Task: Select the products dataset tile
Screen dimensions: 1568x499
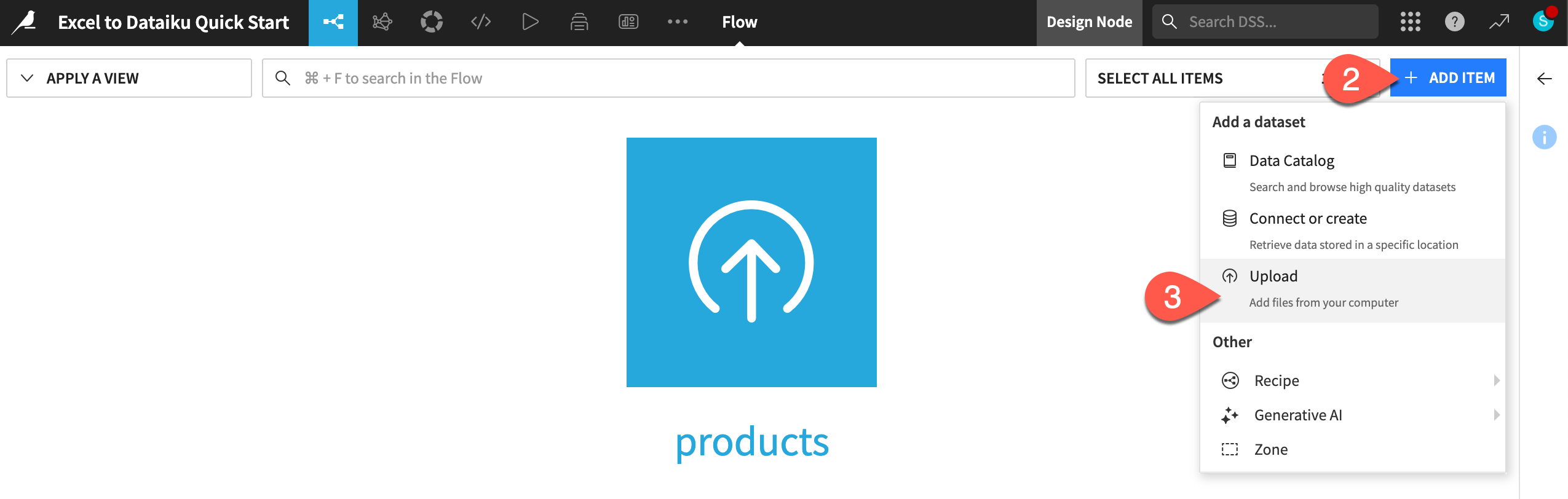Action: 751,262
